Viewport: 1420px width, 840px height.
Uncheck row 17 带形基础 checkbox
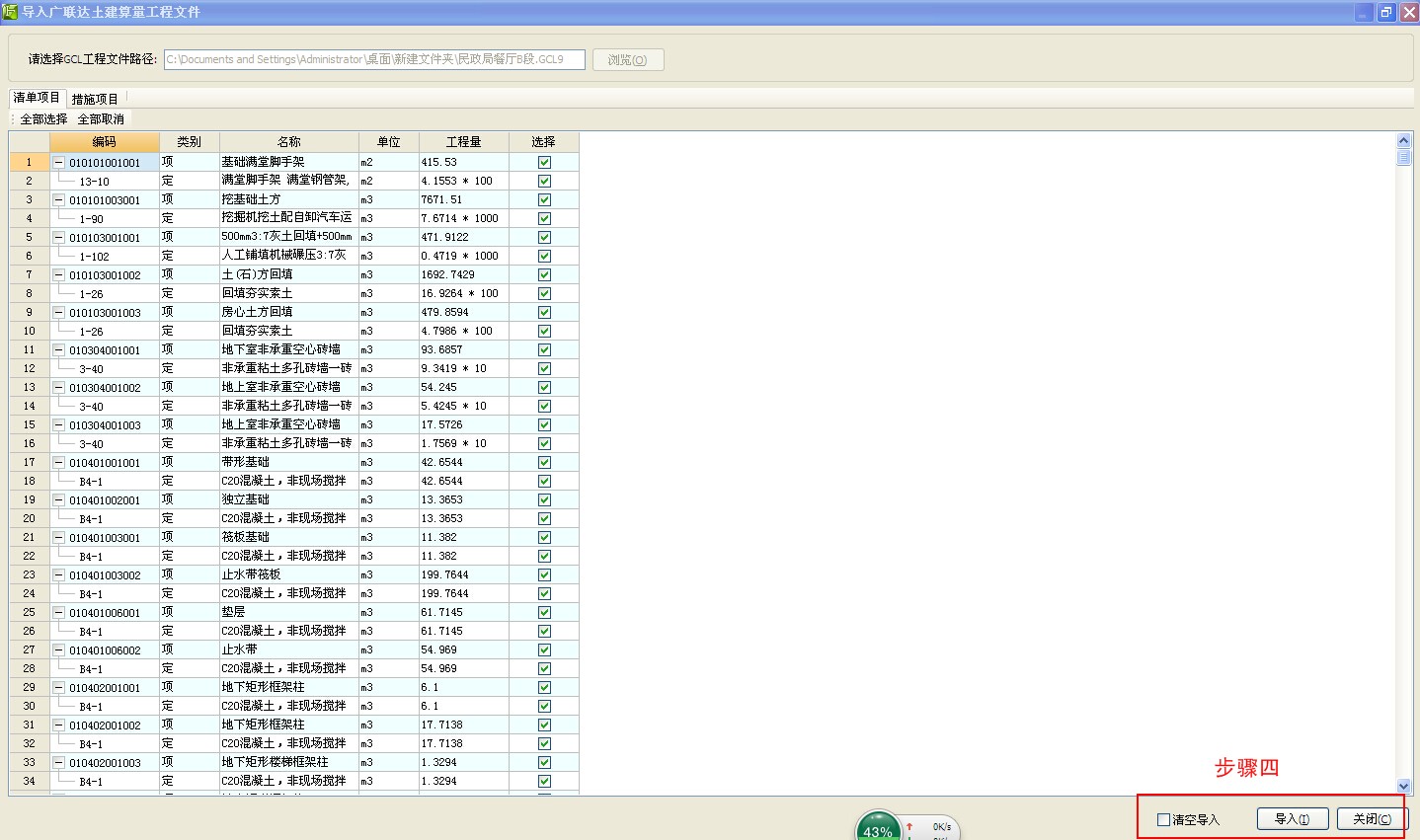pos(544,462)
